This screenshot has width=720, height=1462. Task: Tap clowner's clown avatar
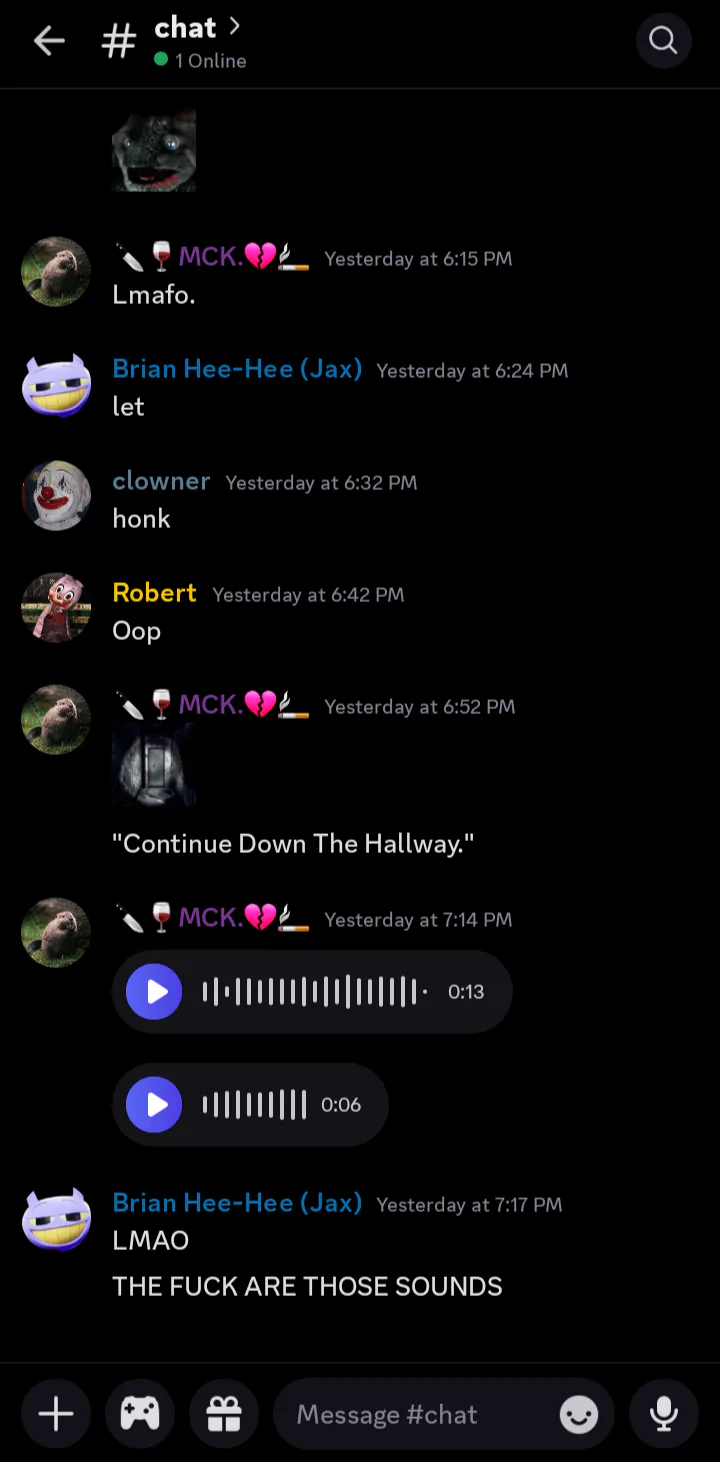[56, 495]
